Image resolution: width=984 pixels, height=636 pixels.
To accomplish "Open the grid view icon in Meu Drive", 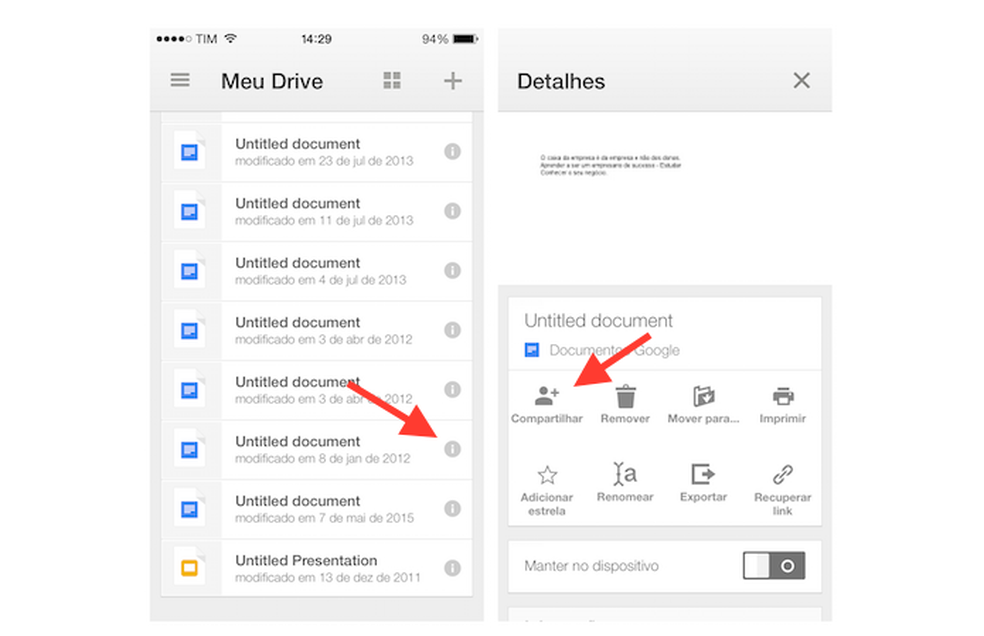I will [x=391, y=81].
